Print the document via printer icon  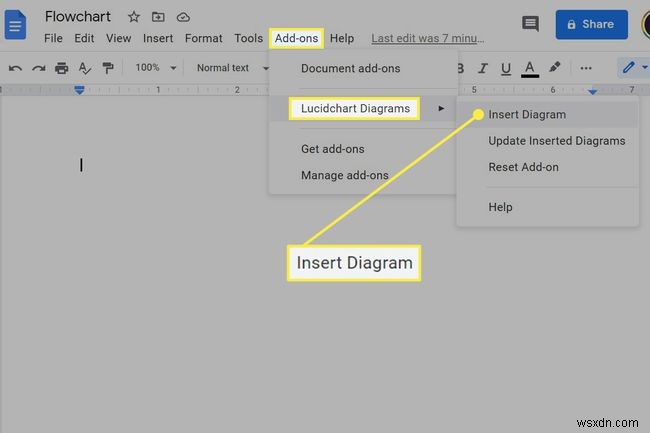point(61,68)
